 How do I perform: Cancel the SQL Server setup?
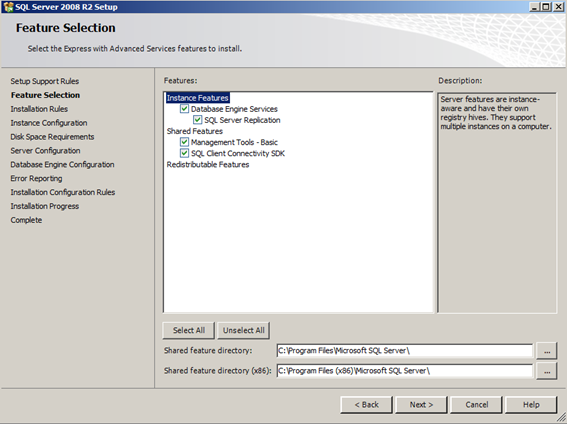point(476,405)
